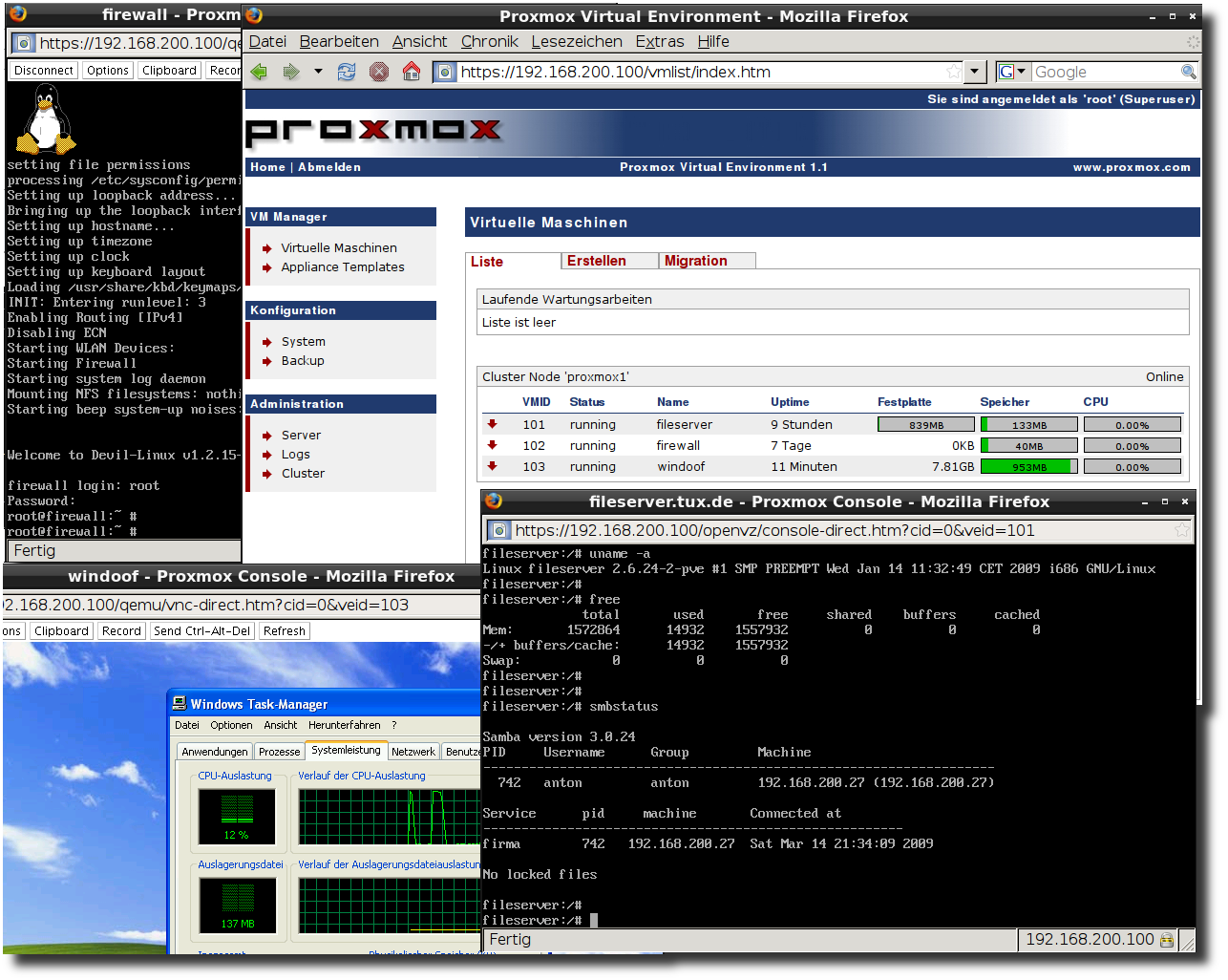Screen dimensions: 1228x980
Task: Open the www.proxmox.com link
Action: click(x=1132, y=167)
